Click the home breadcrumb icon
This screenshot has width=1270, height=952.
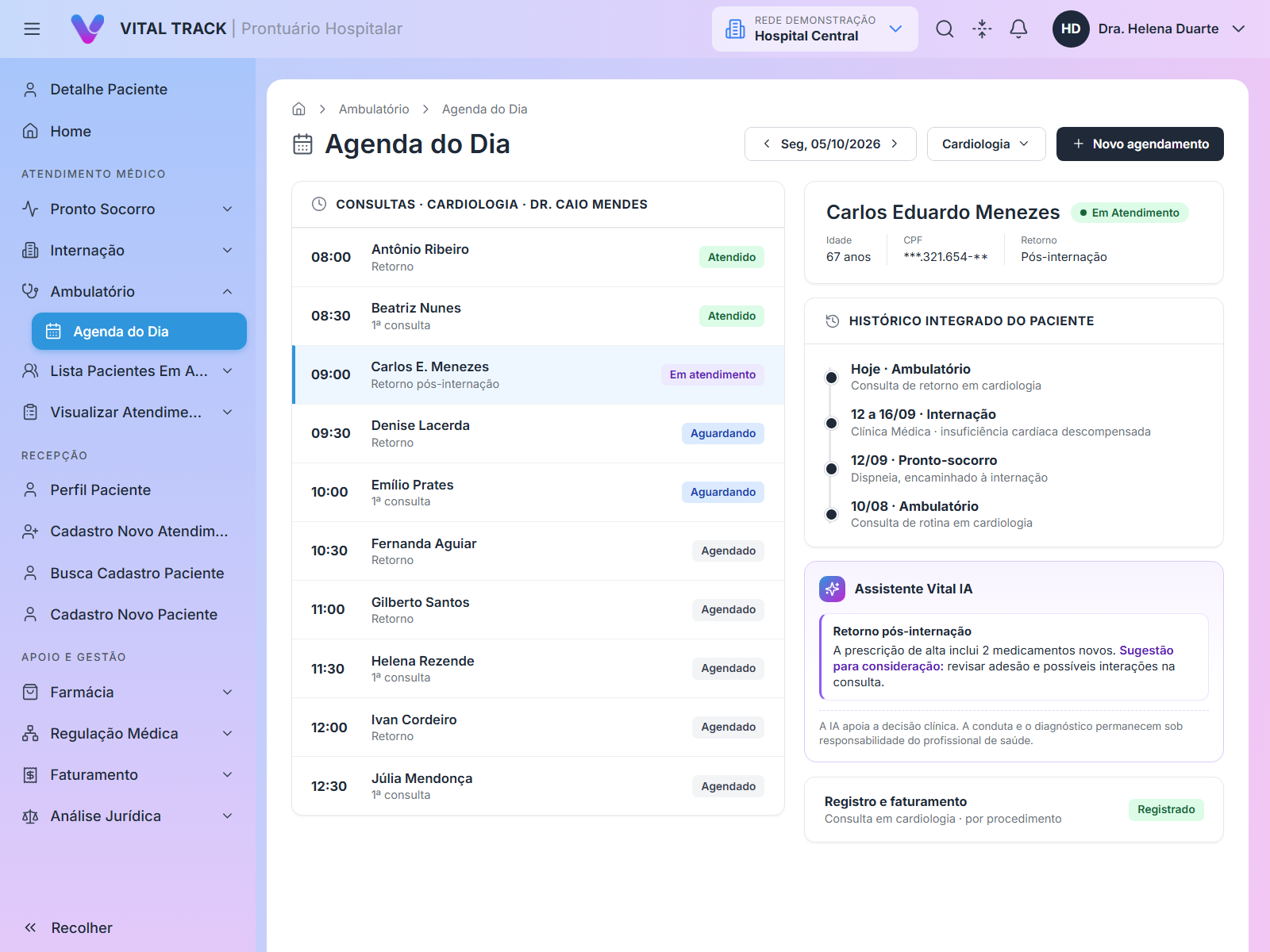[298, 109]
